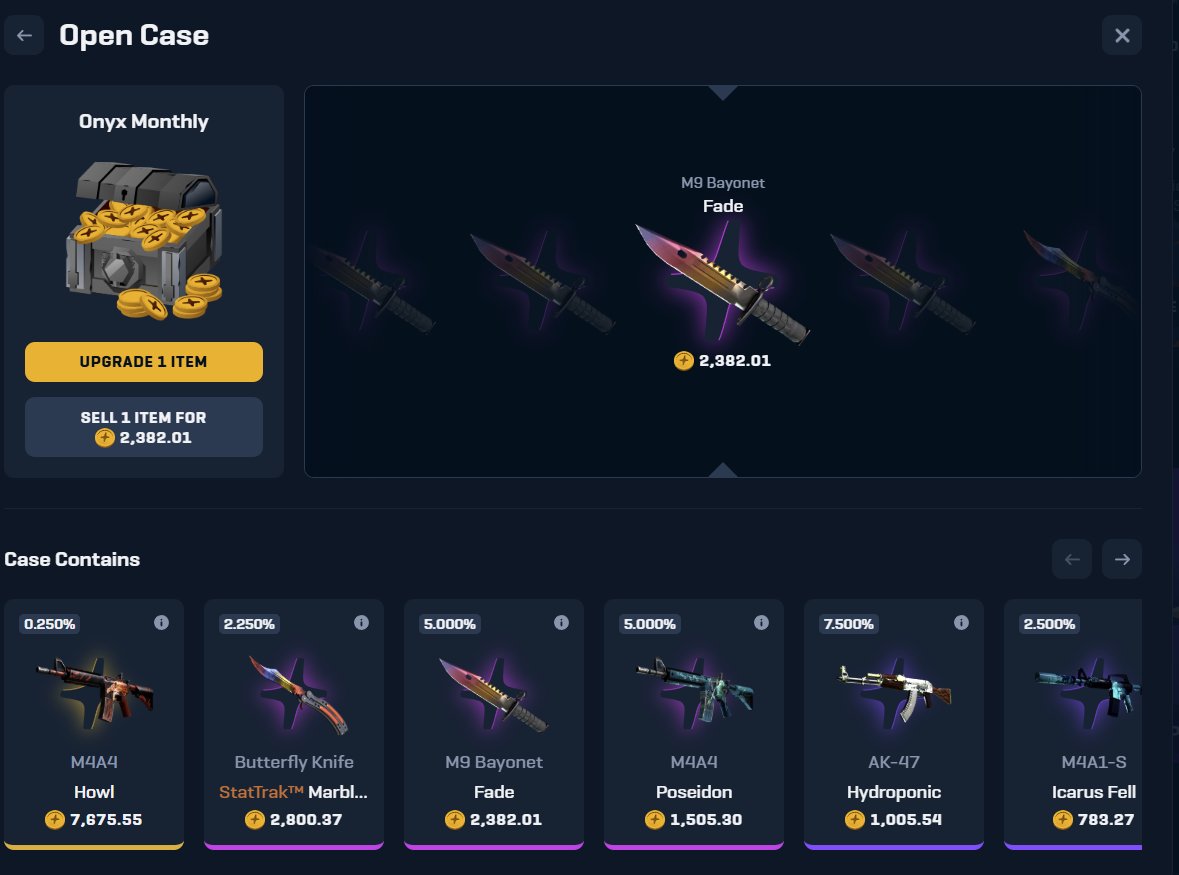Select the M4A4 Howl item card
1179x875 pixels.
[x=94, y=725]
